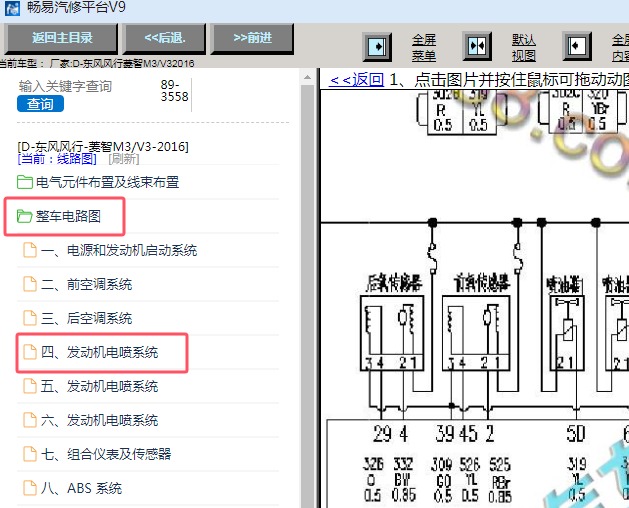This screenshot has width=629, height=508.
Task: Click the 全屏菜单 panel arrow icon
Action: pyautogui.click(x=377, y=47)
